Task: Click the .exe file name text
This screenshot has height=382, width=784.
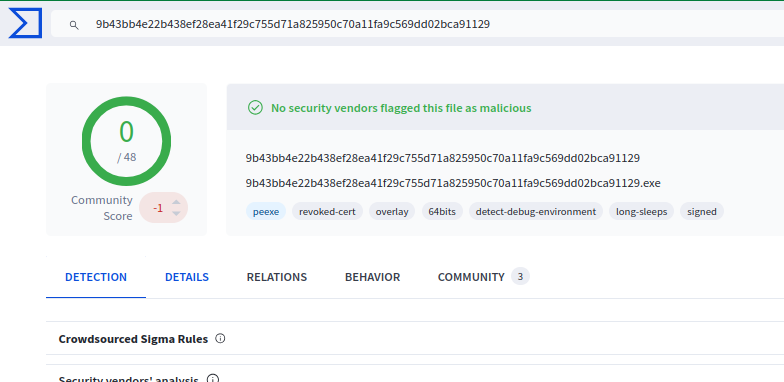Action: 453,183
